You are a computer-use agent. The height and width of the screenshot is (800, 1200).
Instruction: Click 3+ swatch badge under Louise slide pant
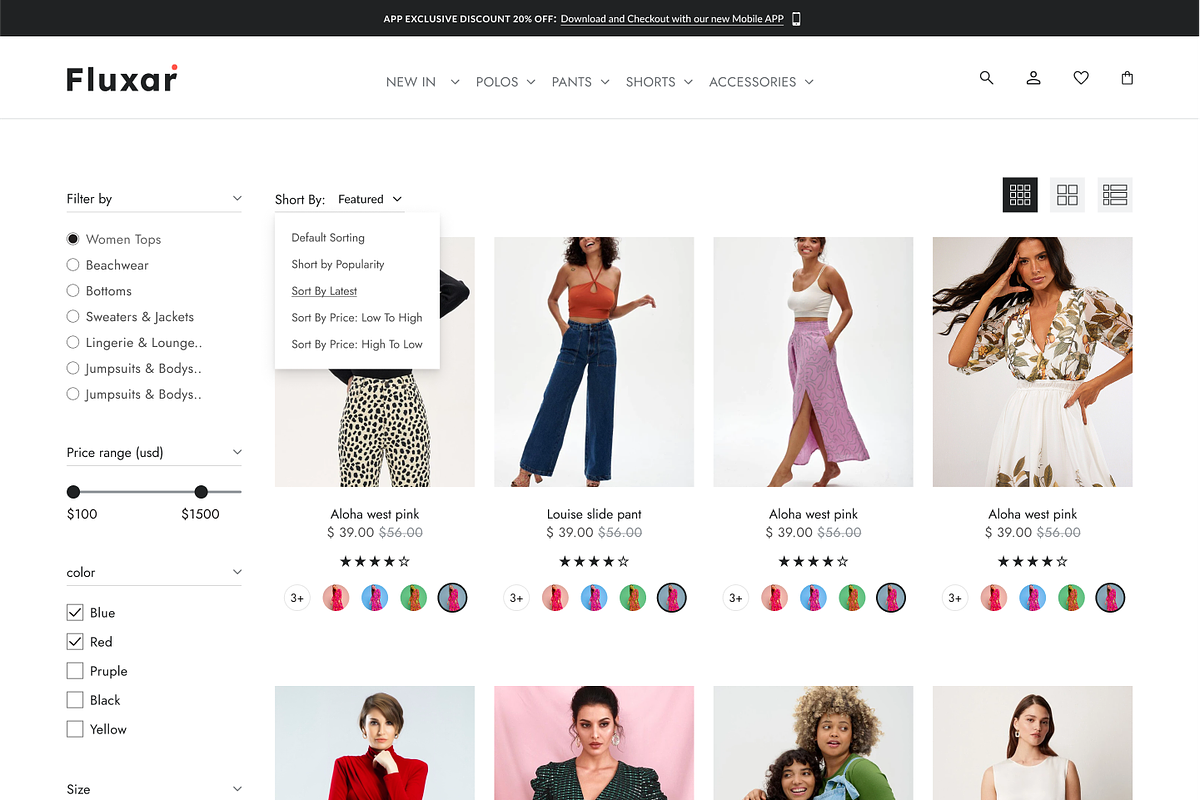[516, 598]
